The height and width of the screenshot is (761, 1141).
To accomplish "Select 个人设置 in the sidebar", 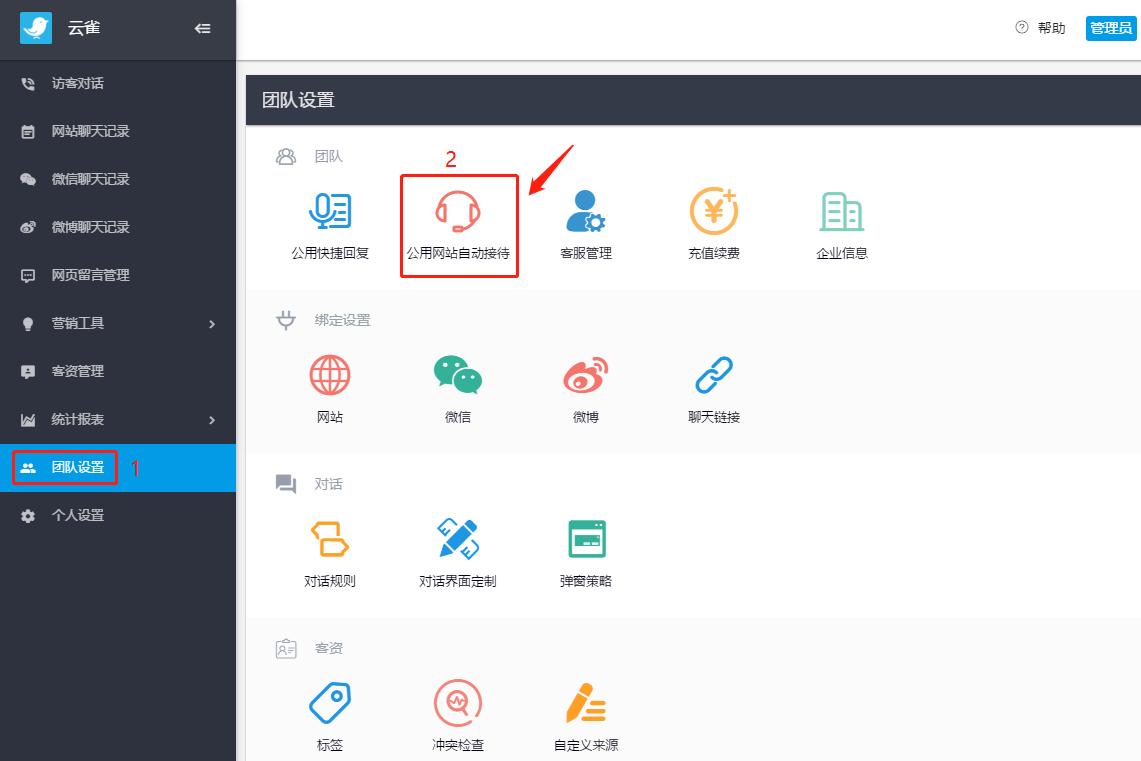I will tap(118, 515).
